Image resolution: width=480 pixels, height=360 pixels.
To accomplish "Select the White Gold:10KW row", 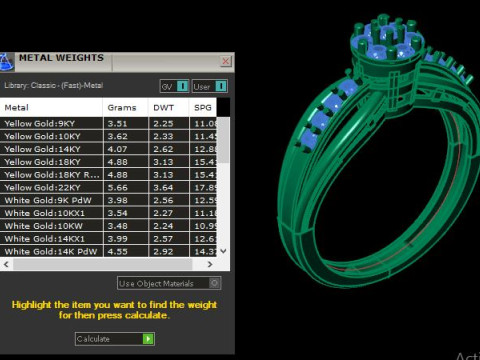I will click(108, 226).
